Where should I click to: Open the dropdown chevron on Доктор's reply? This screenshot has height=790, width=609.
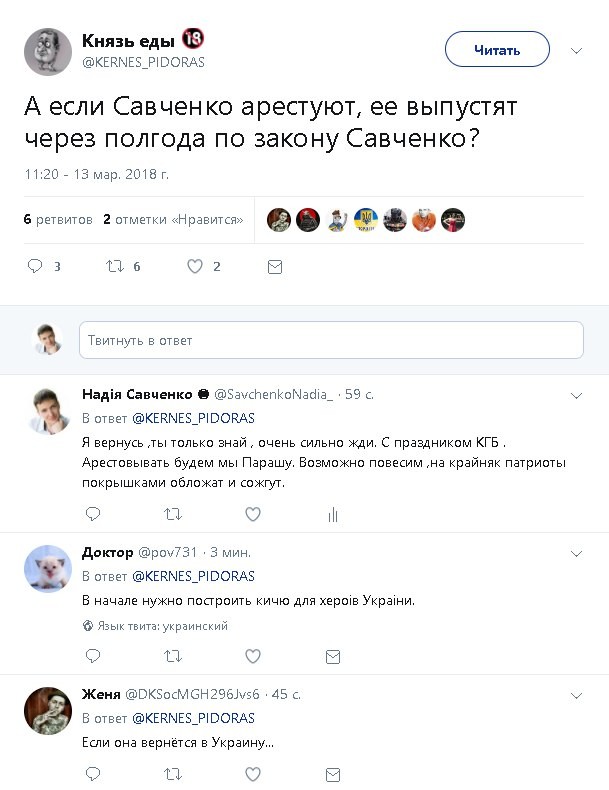pyautogui.click(x=576, y=553)
